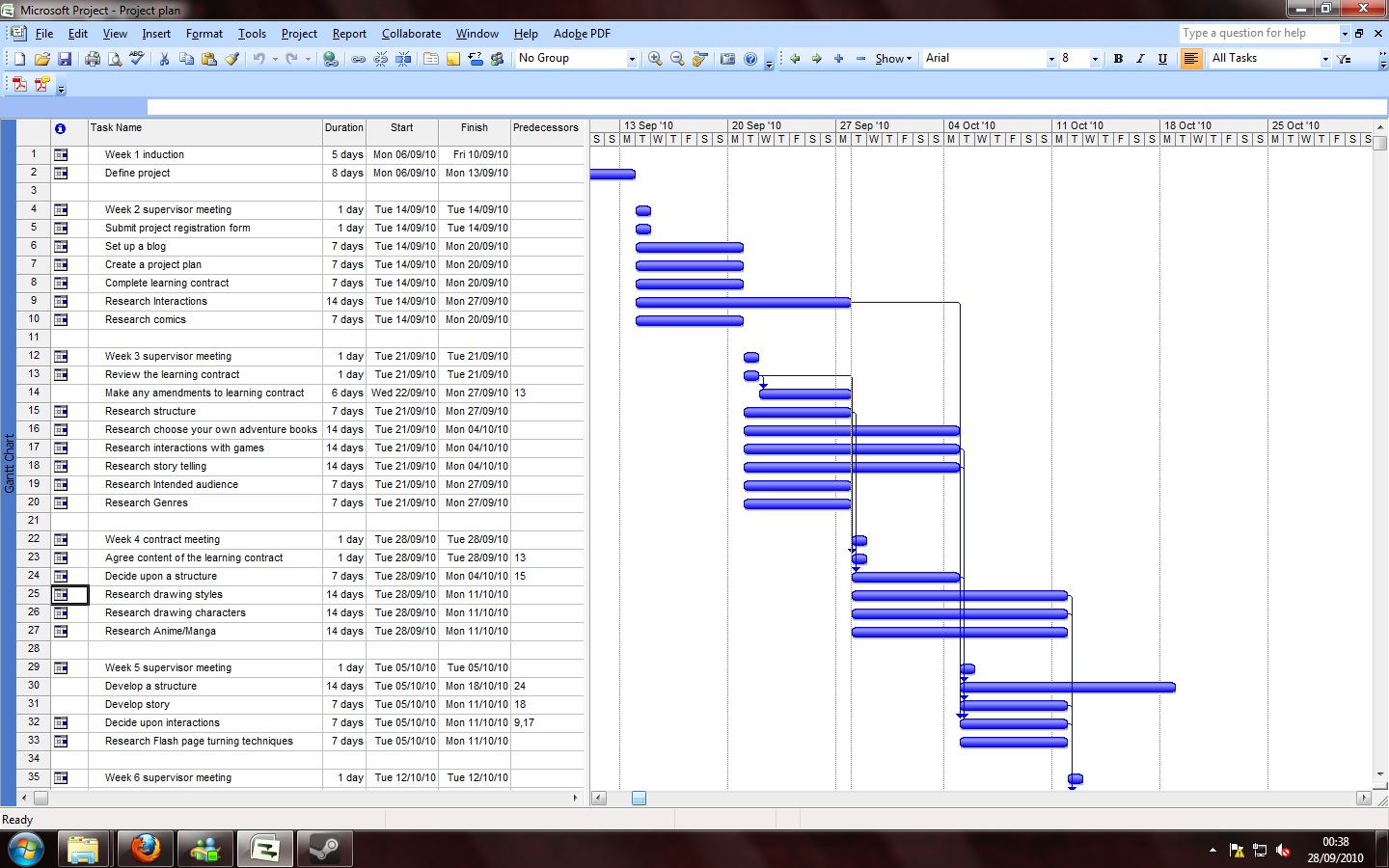Outdent the task with the left green arrow
The image size is (1389, 868).
coord(795,59)
